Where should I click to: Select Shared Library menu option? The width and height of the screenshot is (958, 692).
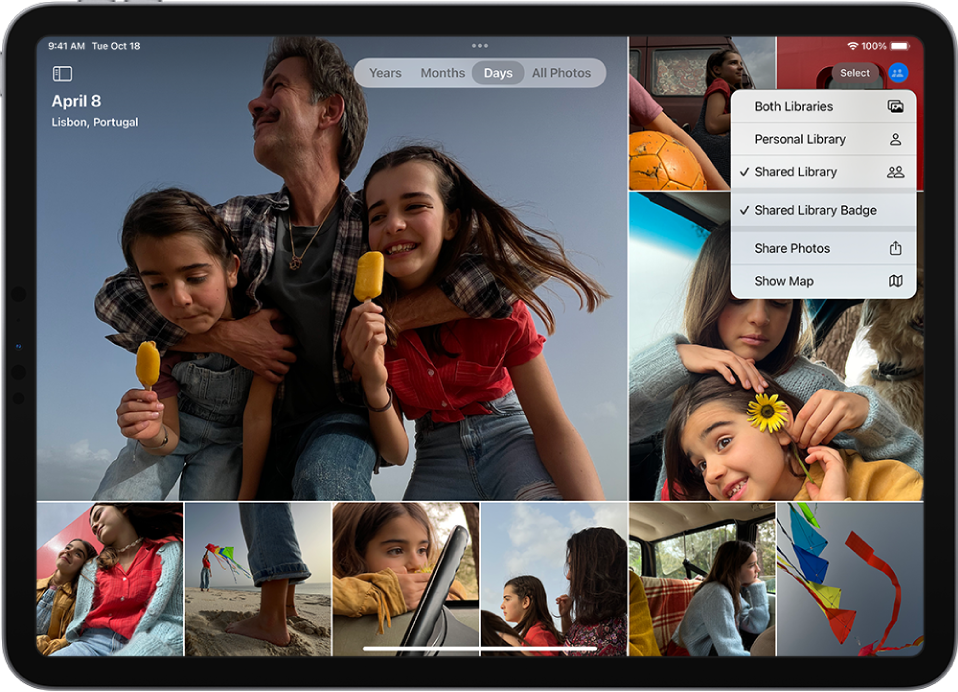pyautogui.click(x=823, y=172)
